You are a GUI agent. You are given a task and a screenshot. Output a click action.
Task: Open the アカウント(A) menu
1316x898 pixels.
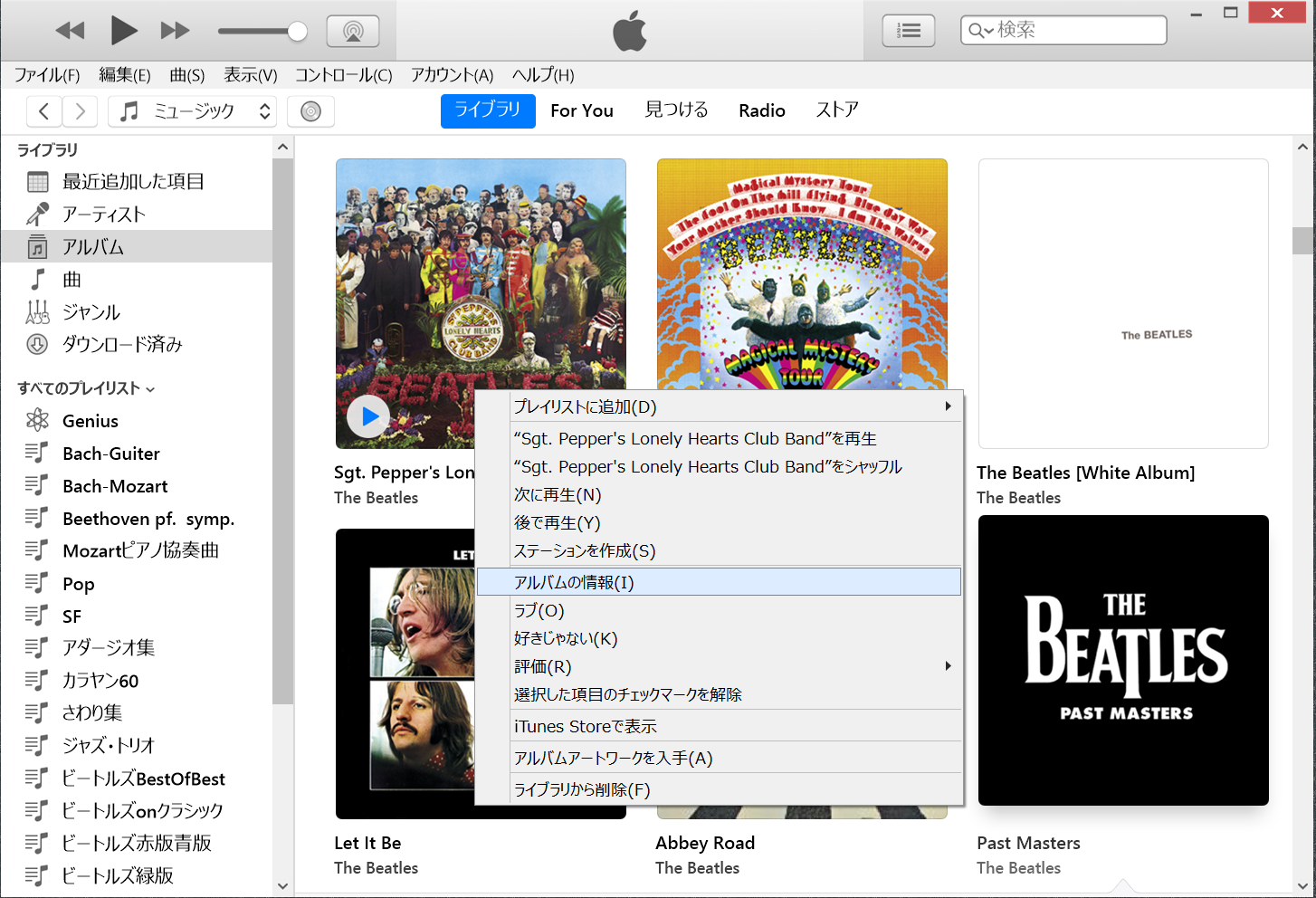tap(453, 75)
